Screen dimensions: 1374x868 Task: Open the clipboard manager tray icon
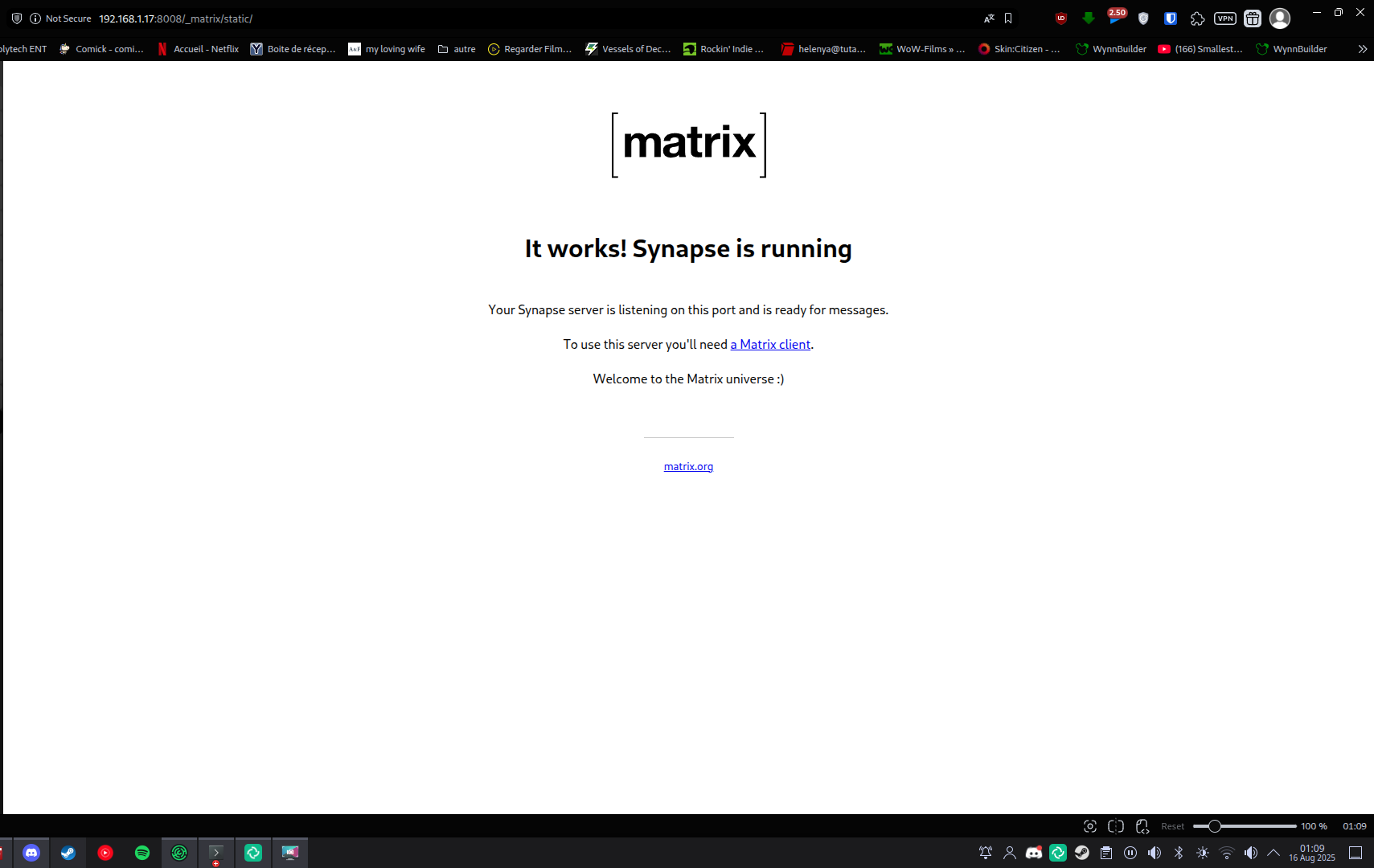click(1106, 853)
